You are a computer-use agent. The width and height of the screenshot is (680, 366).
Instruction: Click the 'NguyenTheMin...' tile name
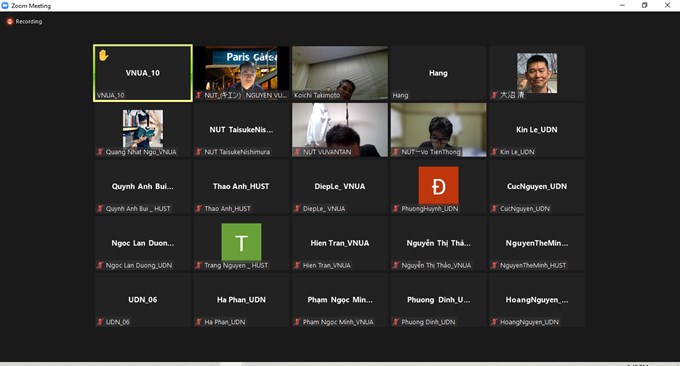point(537,243)
